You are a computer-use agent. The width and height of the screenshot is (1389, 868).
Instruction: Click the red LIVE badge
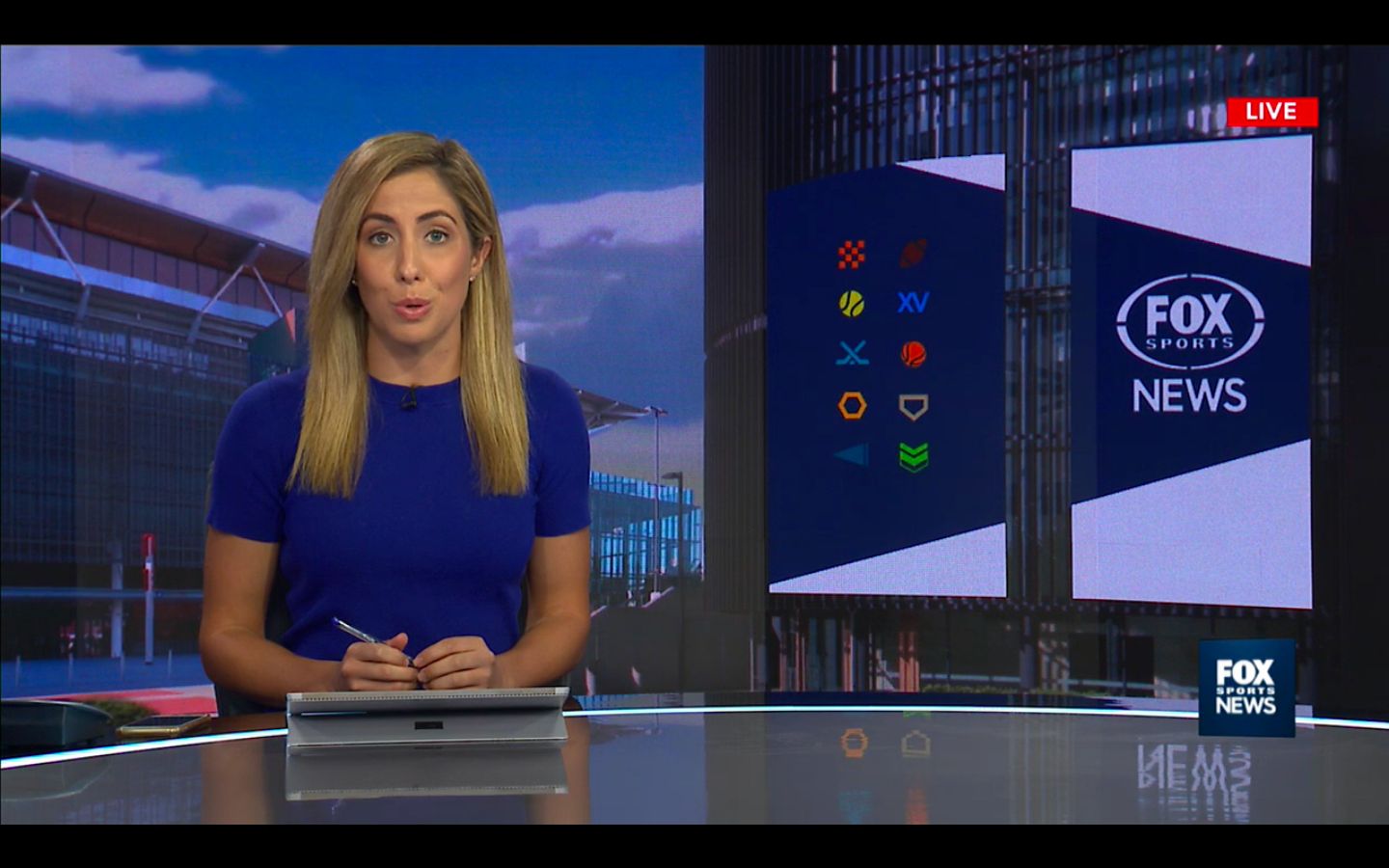coord(1271,112)
